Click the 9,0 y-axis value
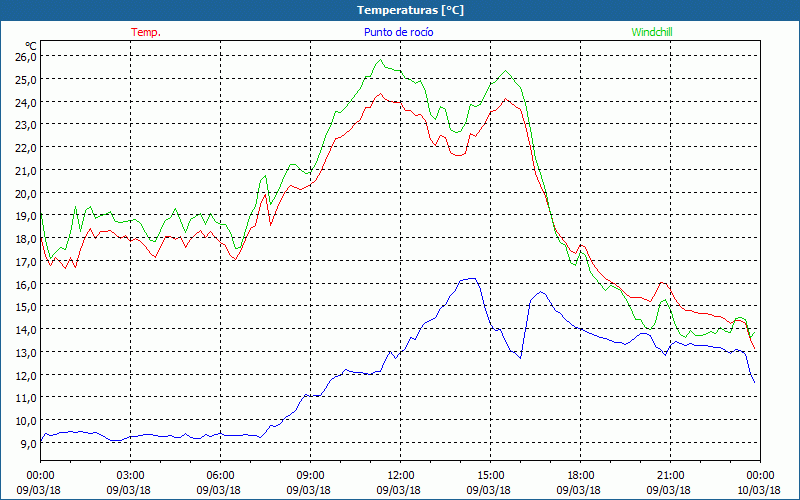The image size is (800, 500). 28,443
